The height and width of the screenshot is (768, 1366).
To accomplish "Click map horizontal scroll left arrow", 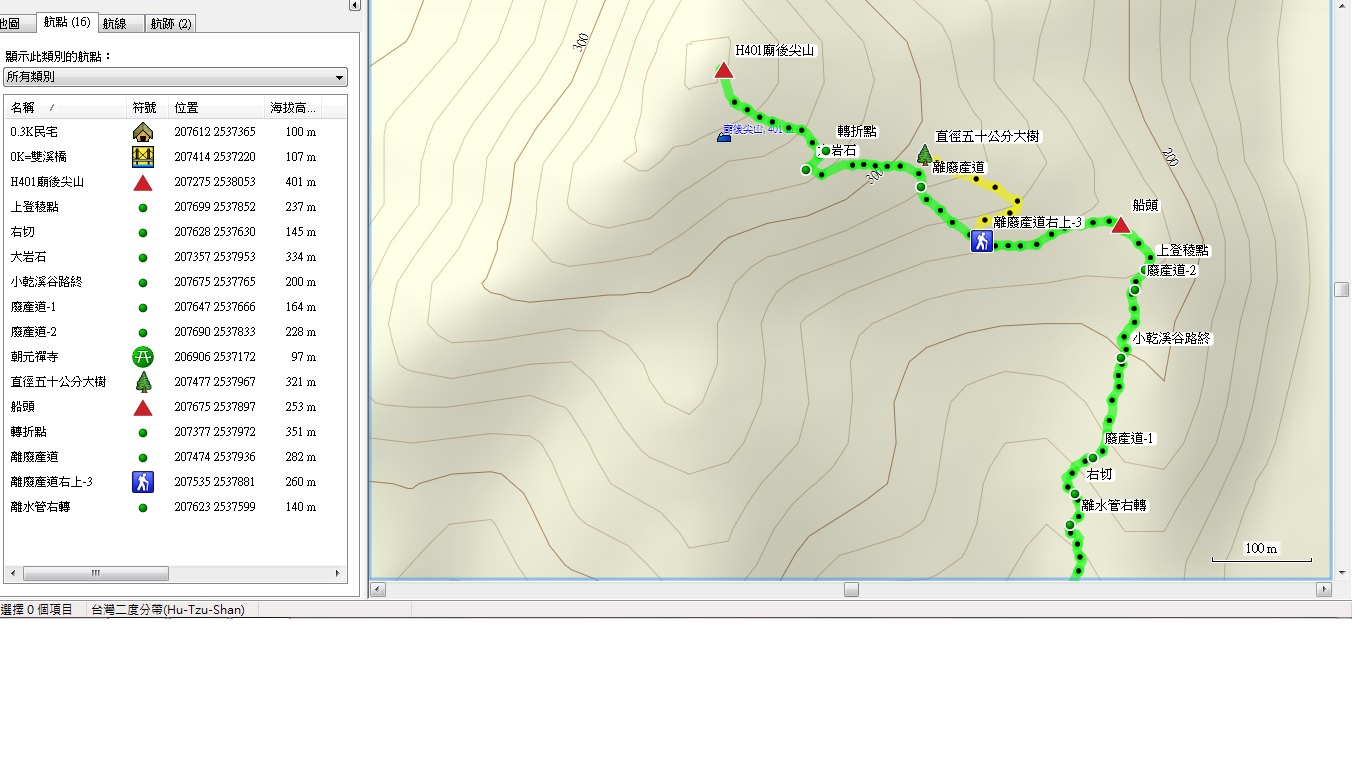I will tap(378, 590).
